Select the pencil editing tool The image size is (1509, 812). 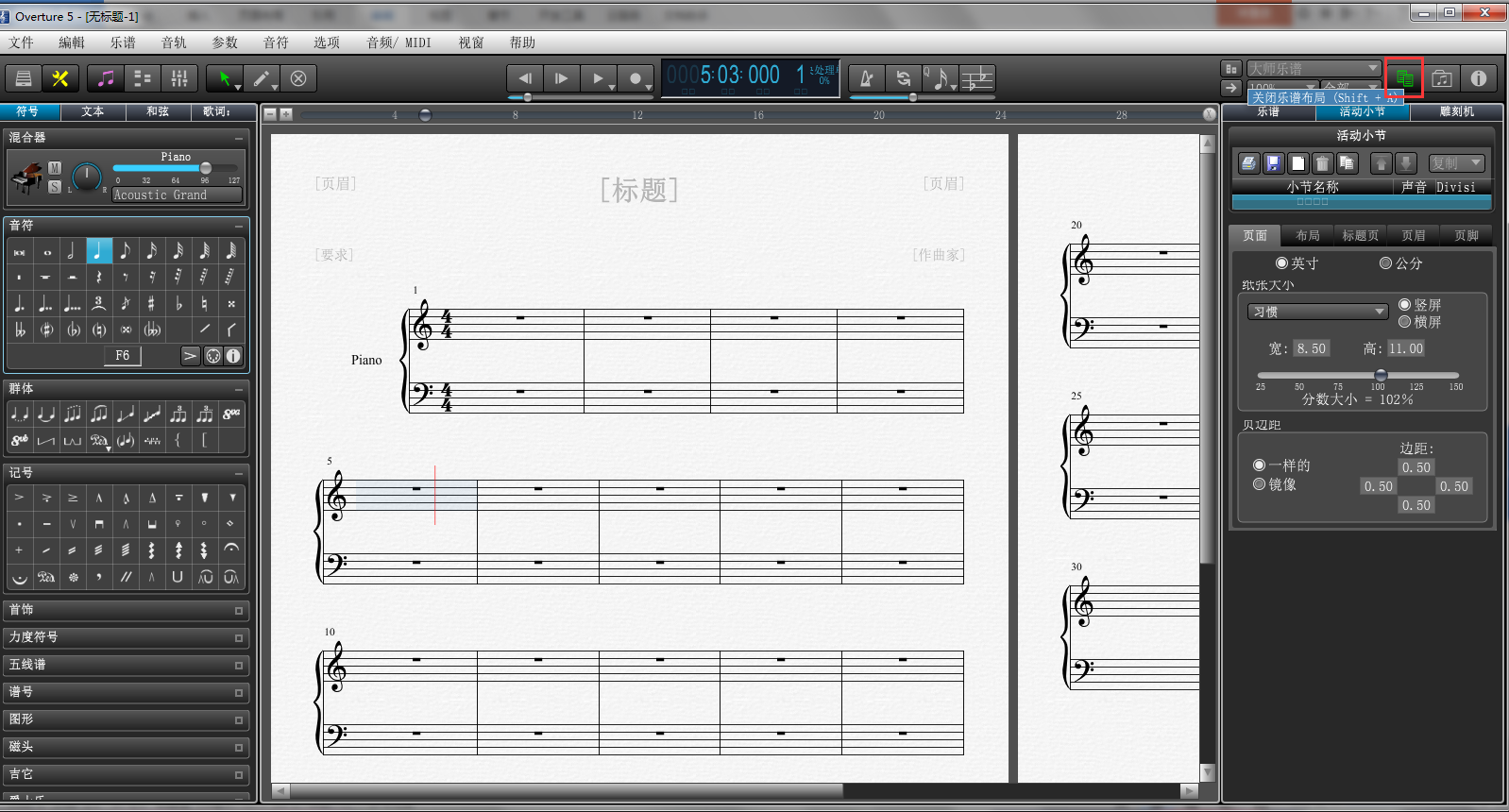coord(262,78)
